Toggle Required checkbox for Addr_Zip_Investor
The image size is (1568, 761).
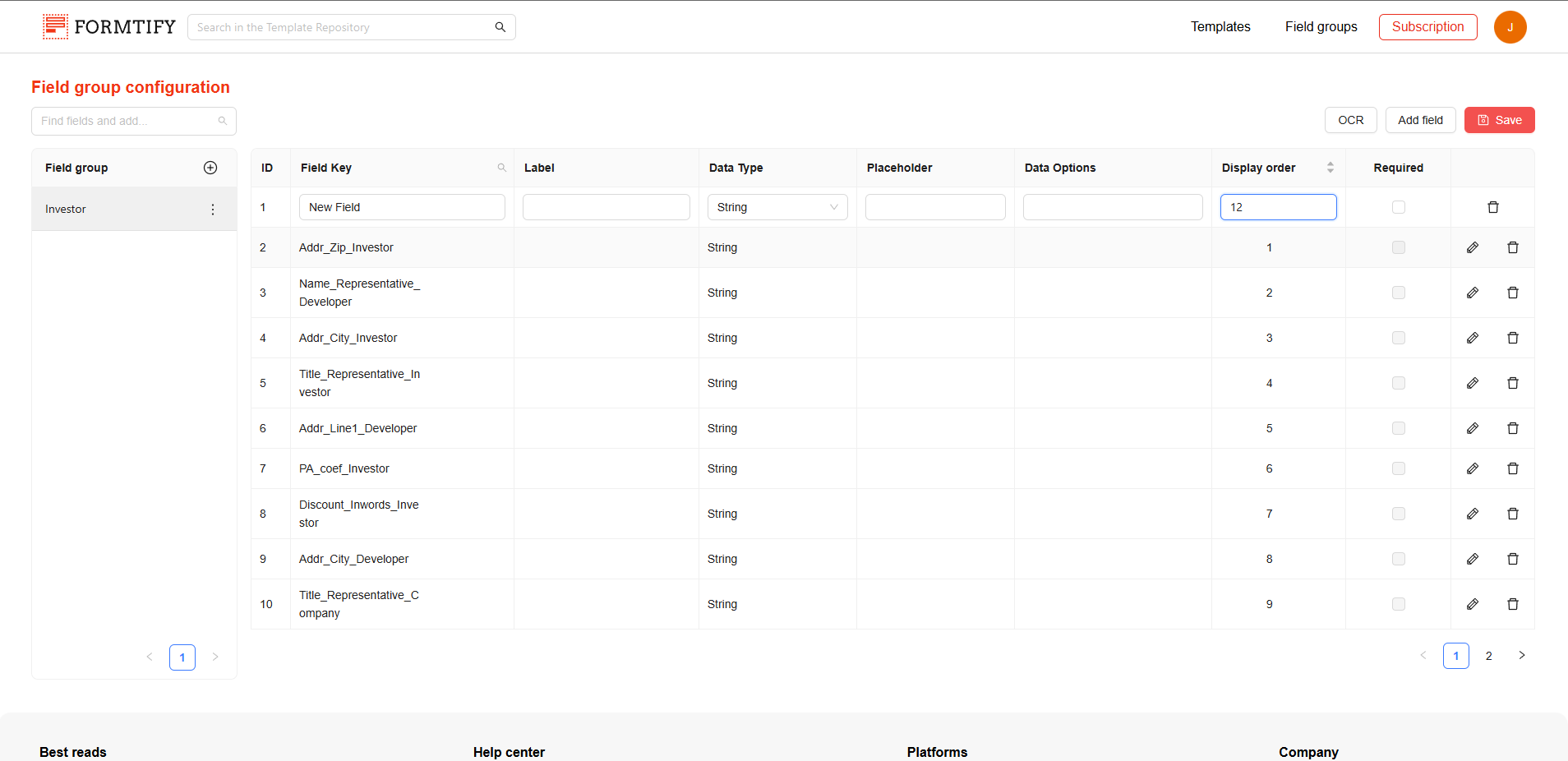[x=1398, y=247]
